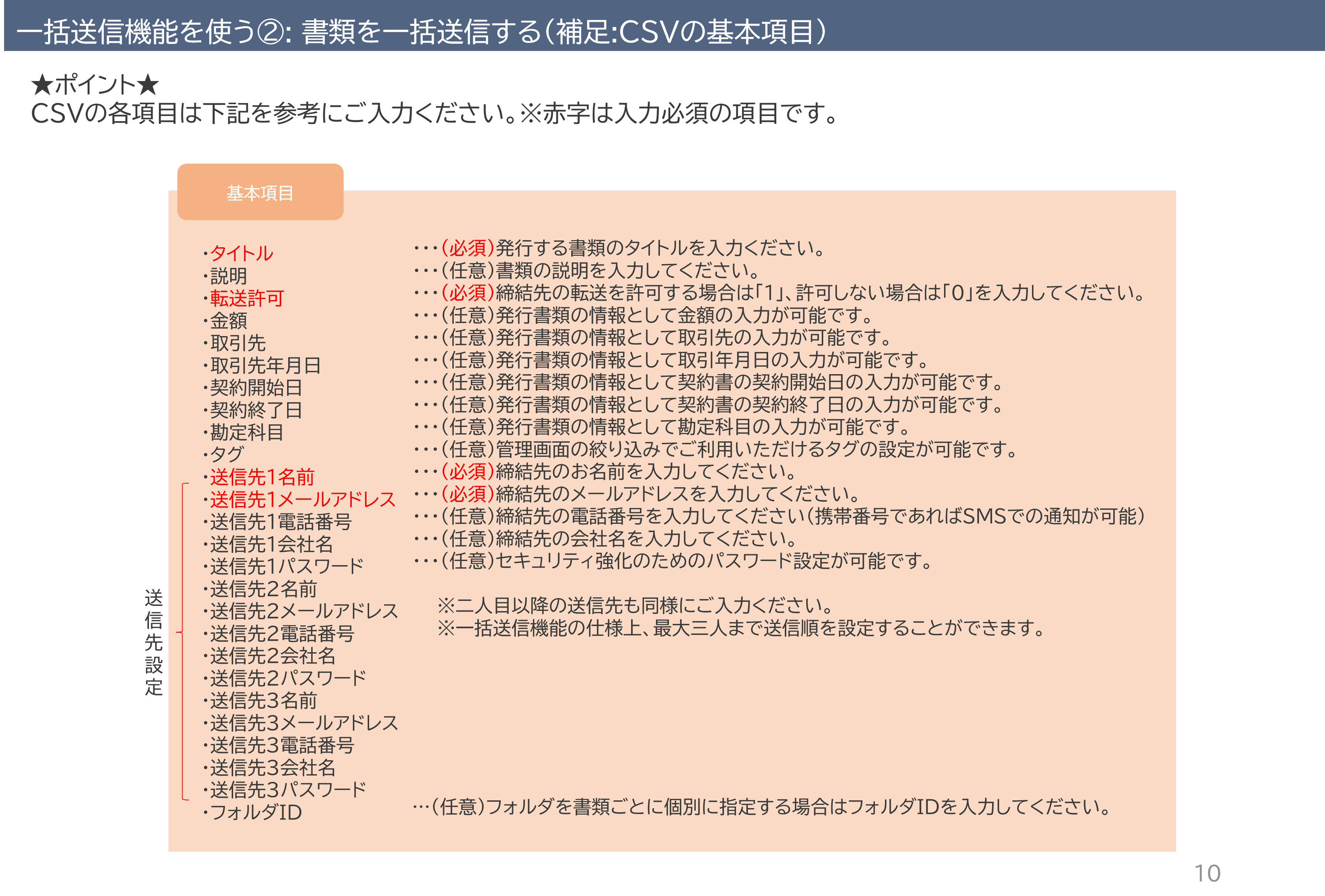Select the 送信先3会社名 entry
Image resolution: width=1325 pixels, height=896 pixels.
coord(273,768)
